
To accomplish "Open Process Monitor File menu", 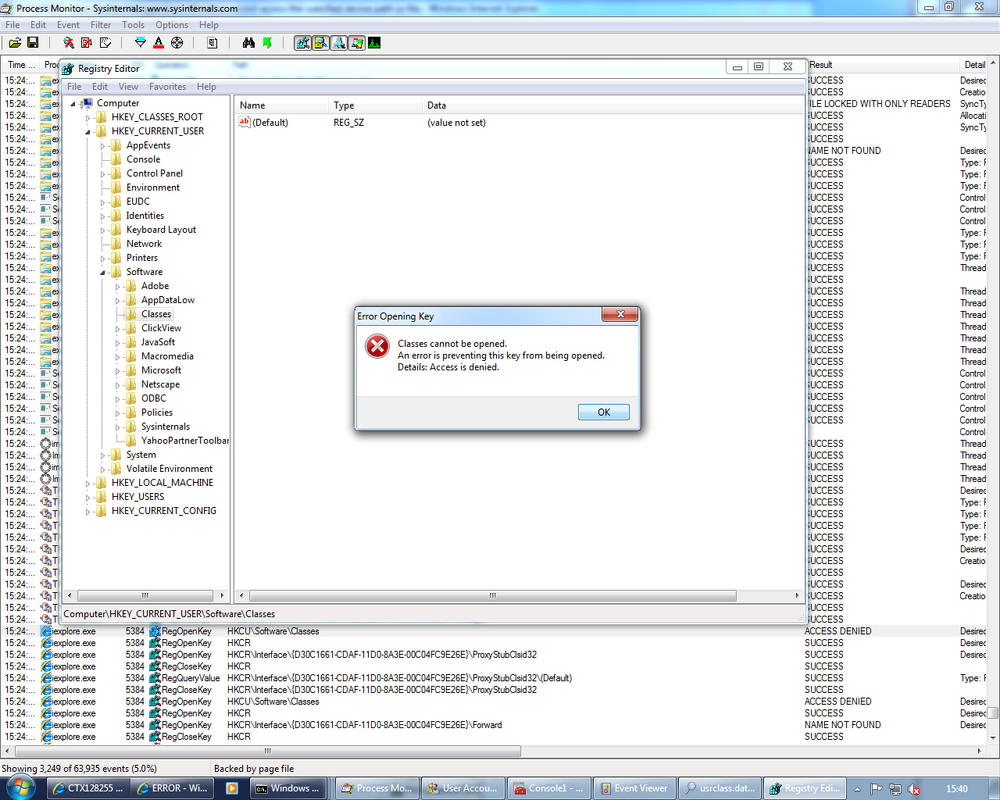I will point(12,25).
